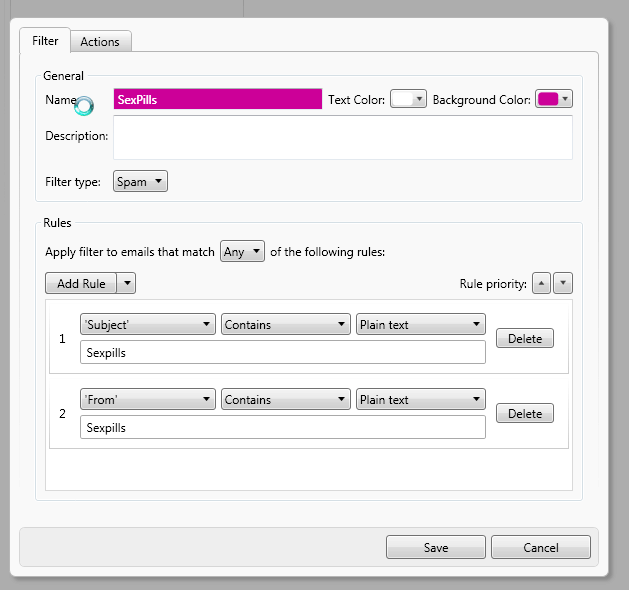
Task: Open rule 2 'From' field dropdown
Action: point(148,399)
